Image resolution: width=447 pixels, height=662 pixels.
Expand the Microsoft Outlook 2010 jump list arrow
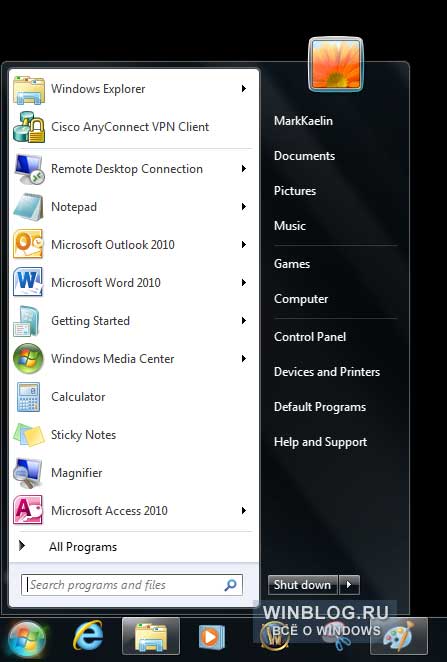[x=244, y=244]
